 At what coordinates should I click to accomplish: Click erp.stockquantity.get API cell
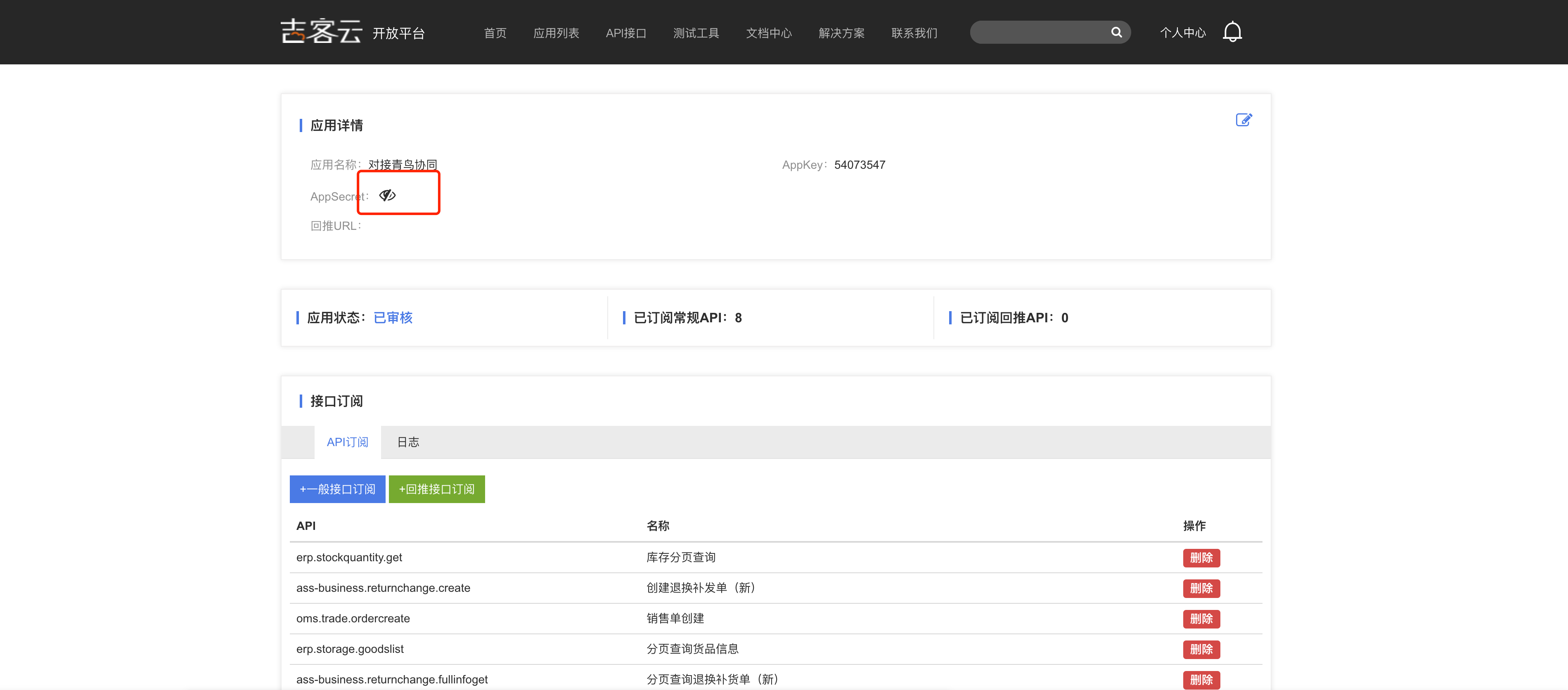pos(349,558)
